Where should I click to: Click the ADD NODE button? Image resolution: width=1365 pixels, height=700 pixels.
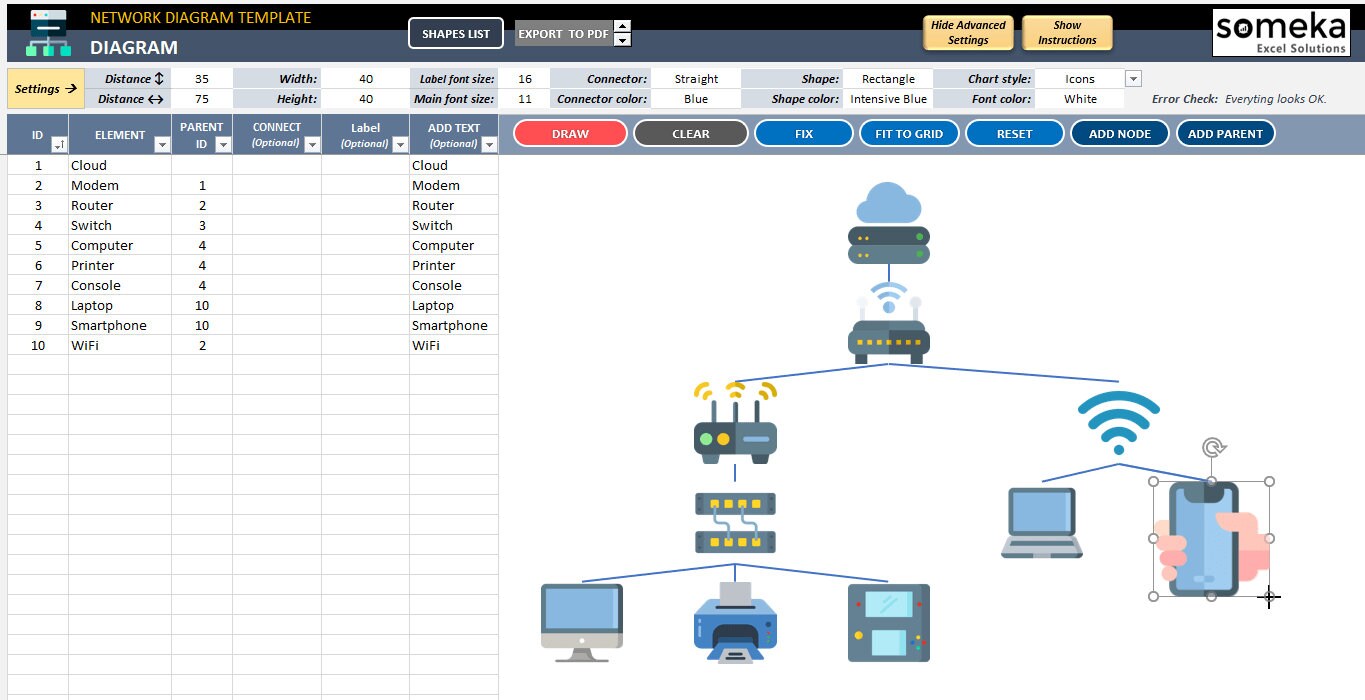click(1119, 134)
